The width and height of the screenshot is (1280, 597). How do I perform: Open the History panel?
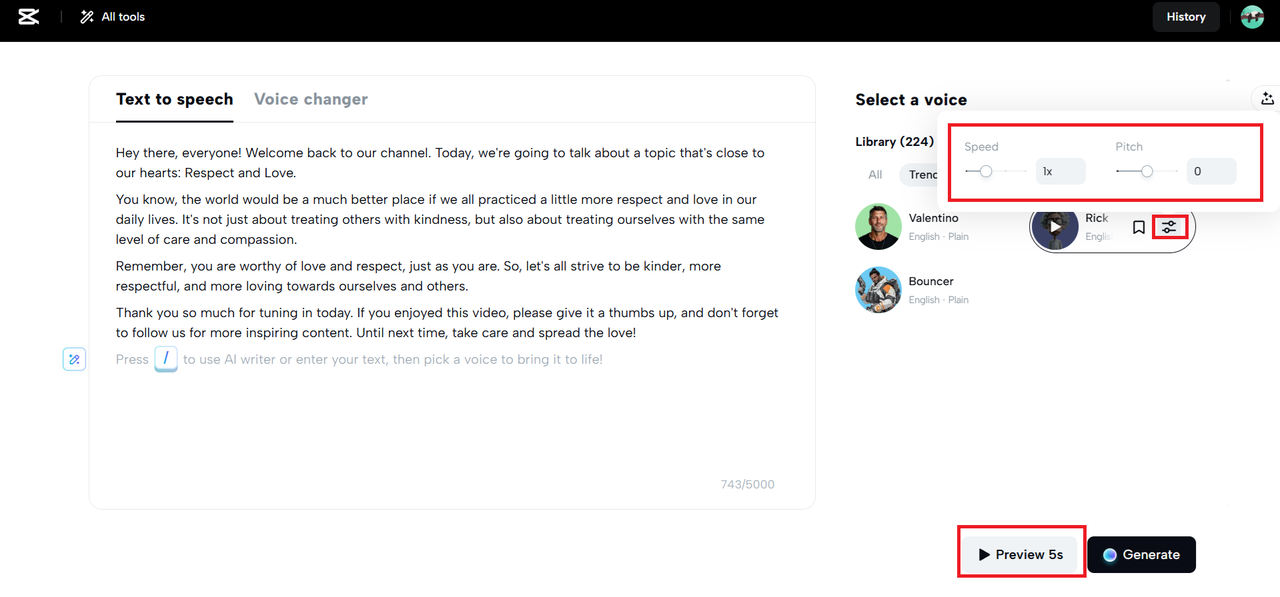tap(1186, 17)
